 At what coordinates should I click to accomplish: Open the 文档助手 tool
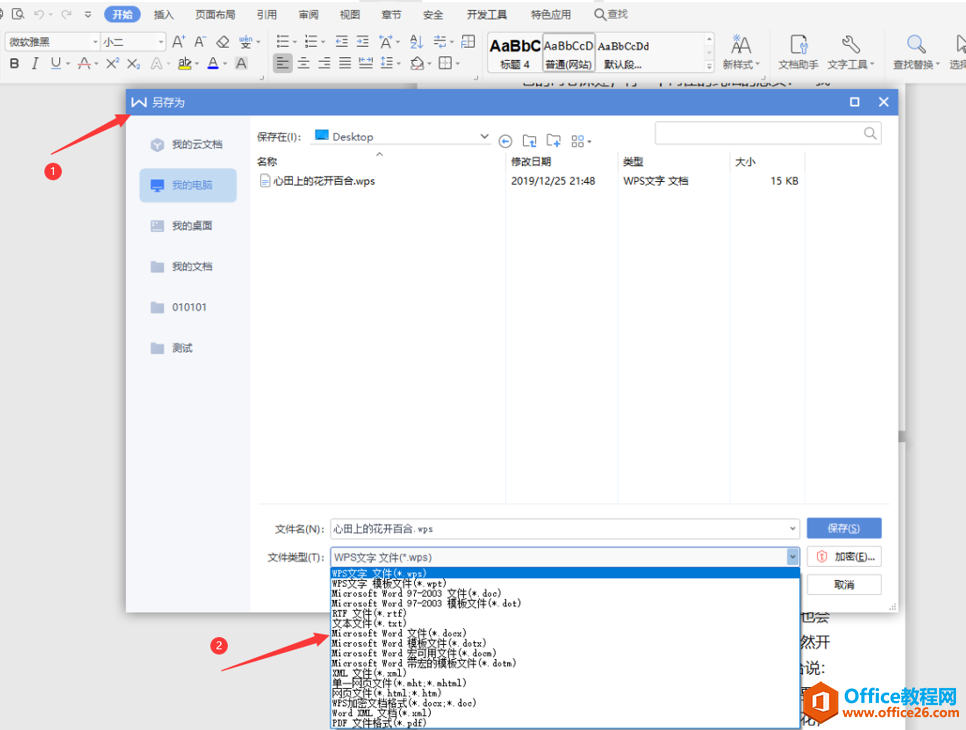click(798, 52)
